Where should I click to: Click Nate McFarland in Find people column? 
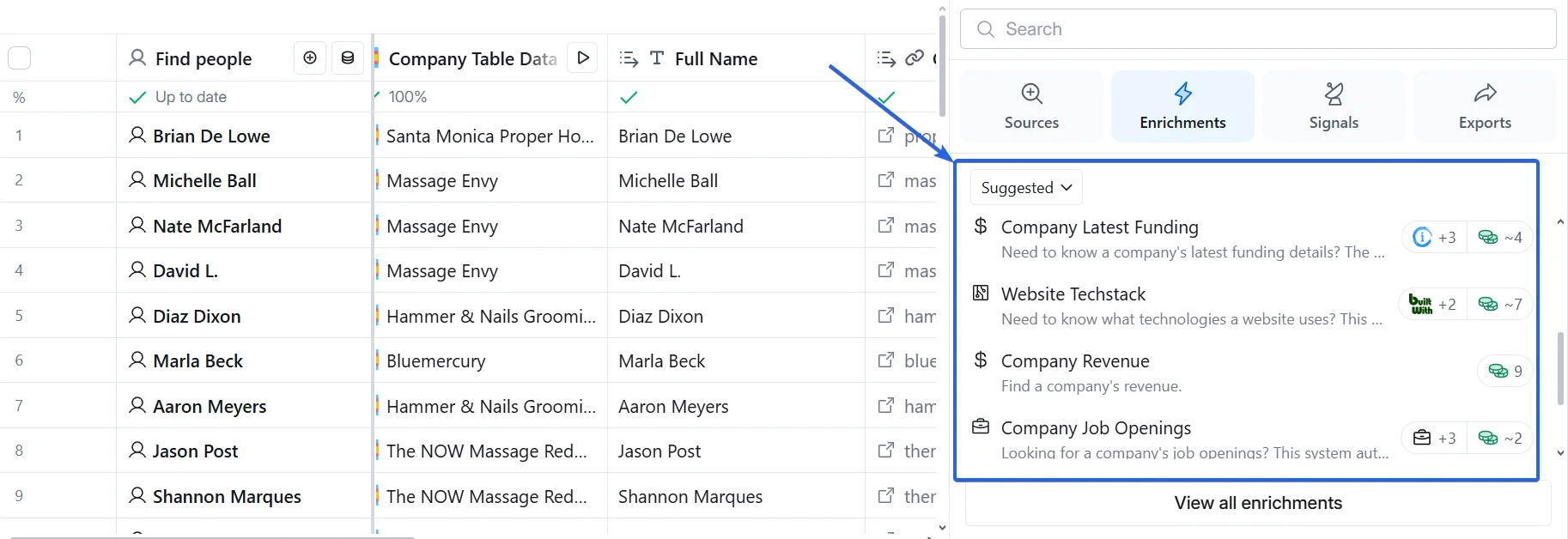(x=217, y=226)
